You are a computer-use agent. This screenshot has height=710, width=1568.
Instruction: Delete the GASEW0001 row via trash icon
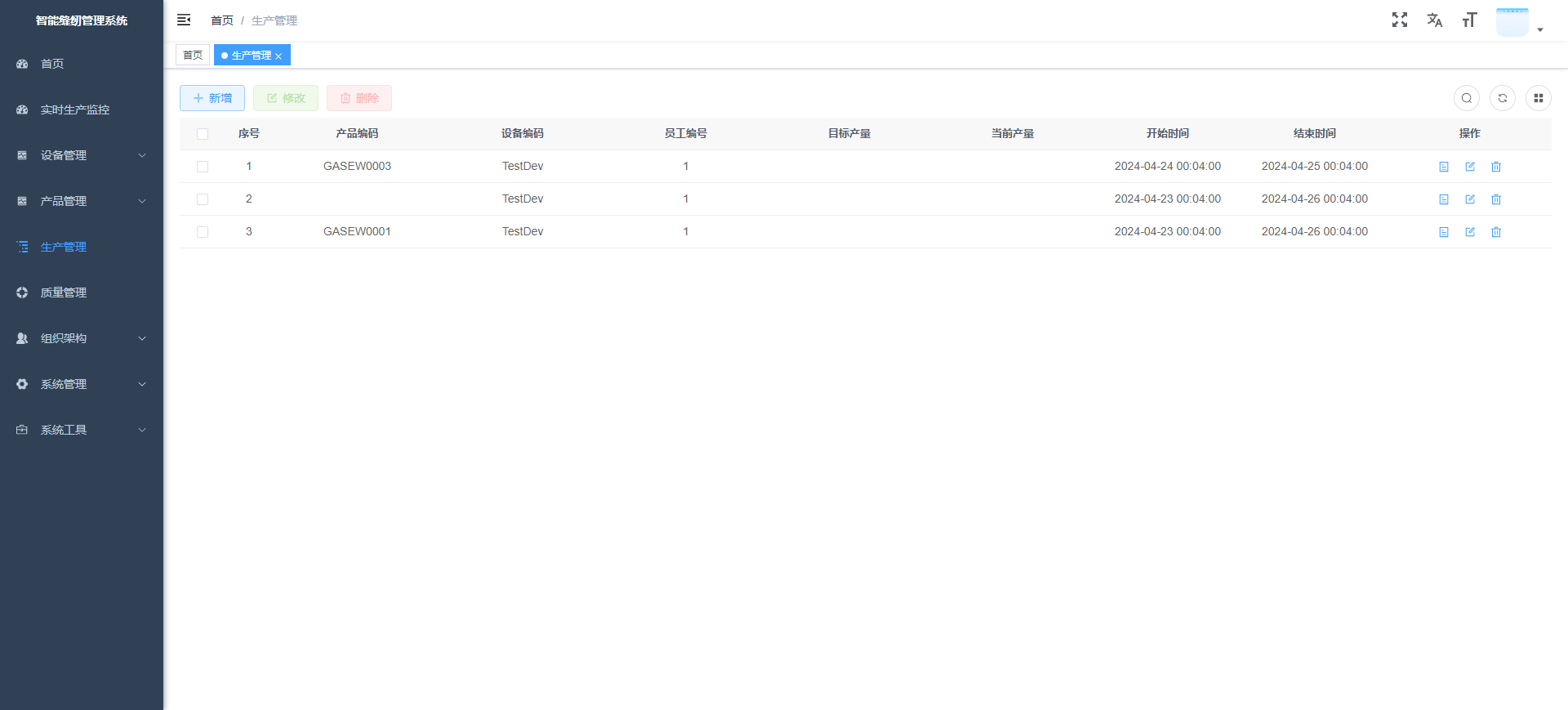click(x=1495, y=232)
